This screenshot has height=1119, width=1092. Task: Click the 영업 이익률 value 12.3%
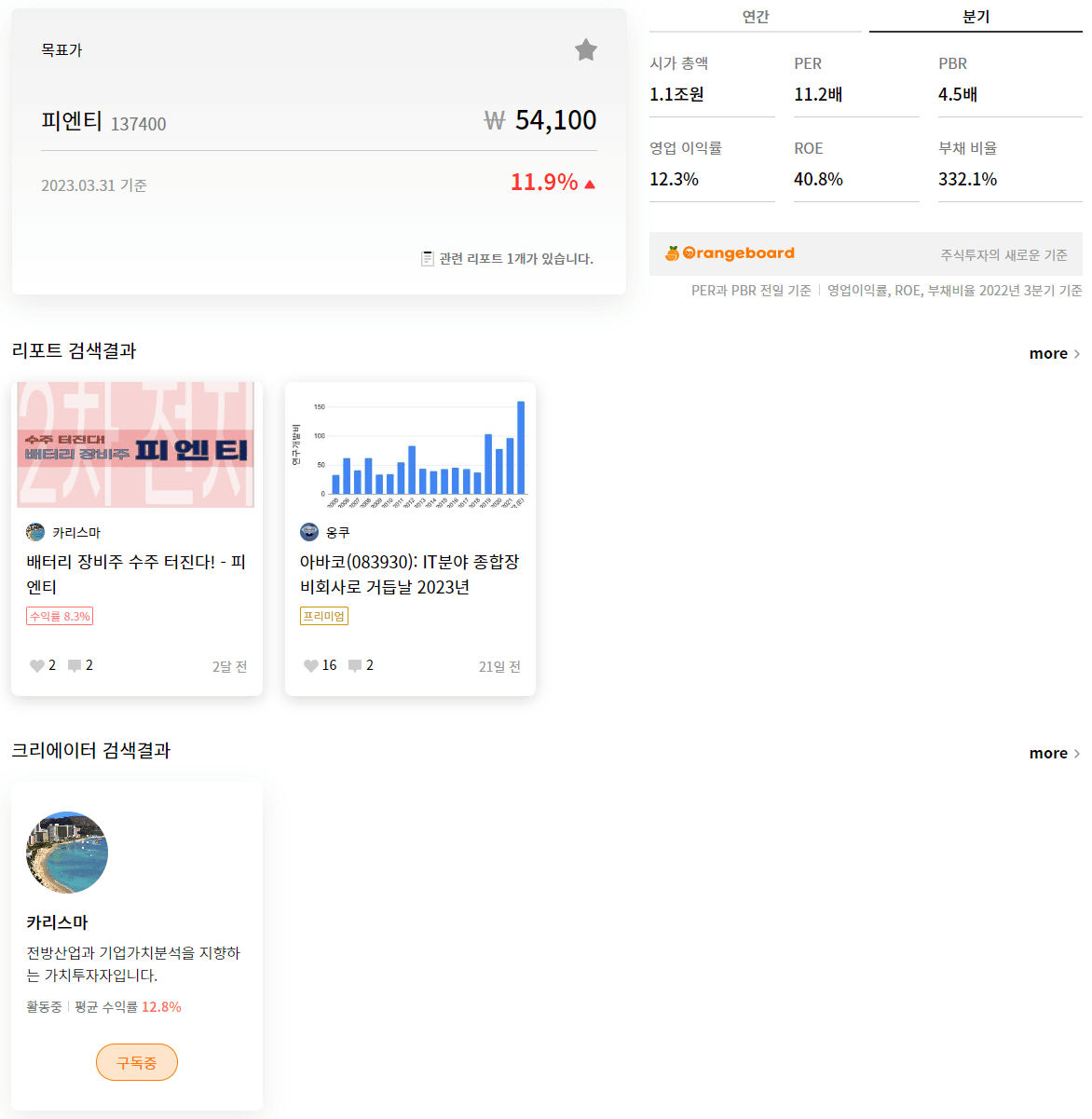click(x=674, y=179)
